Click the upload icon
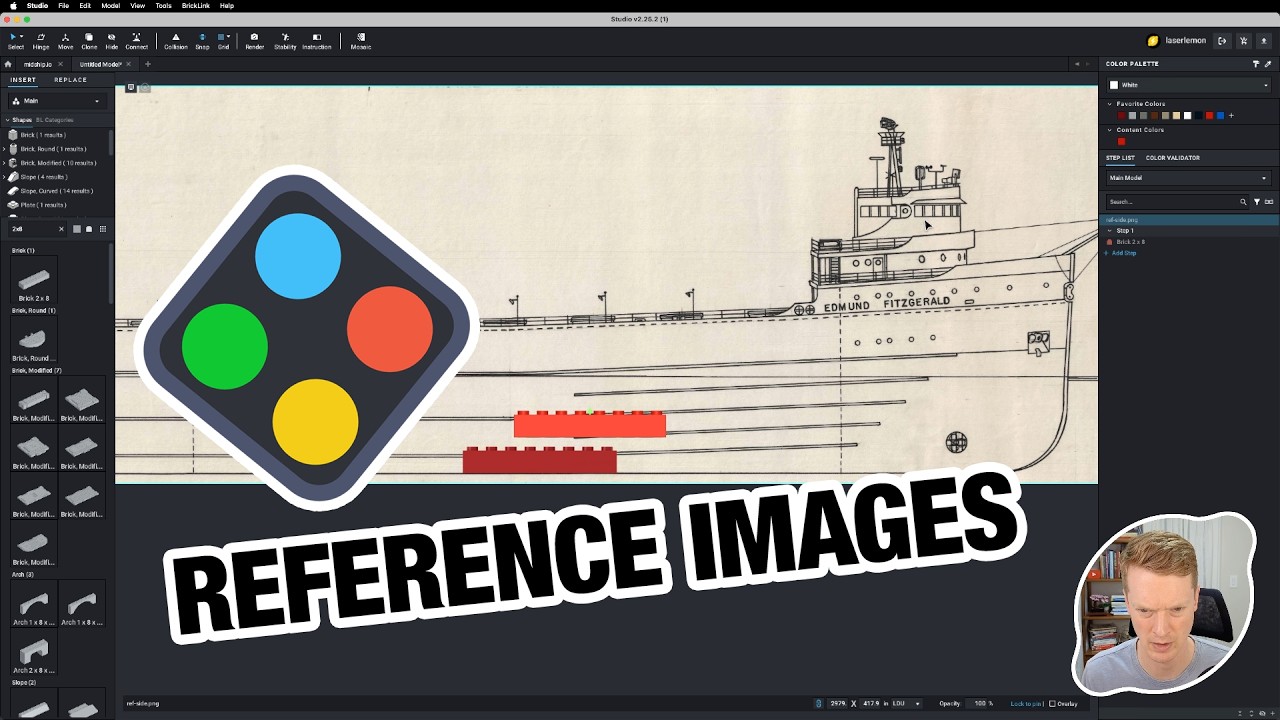Image resolution: width=1280 pixels, height=720 pixels. point(1265,41)
